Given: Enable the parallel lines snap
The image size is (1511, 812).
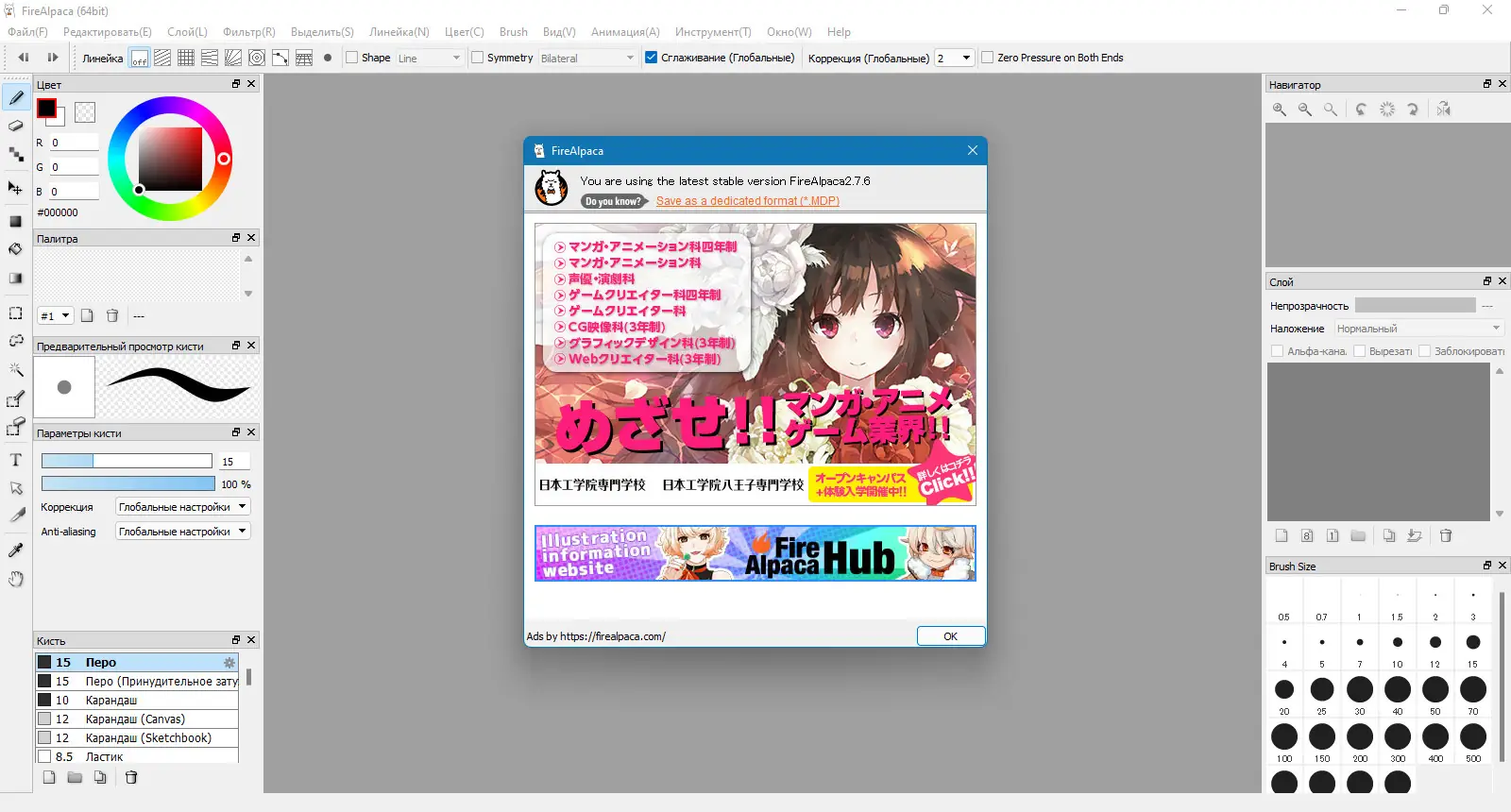Looking at the screenshot, I should [x=162, y=58].
